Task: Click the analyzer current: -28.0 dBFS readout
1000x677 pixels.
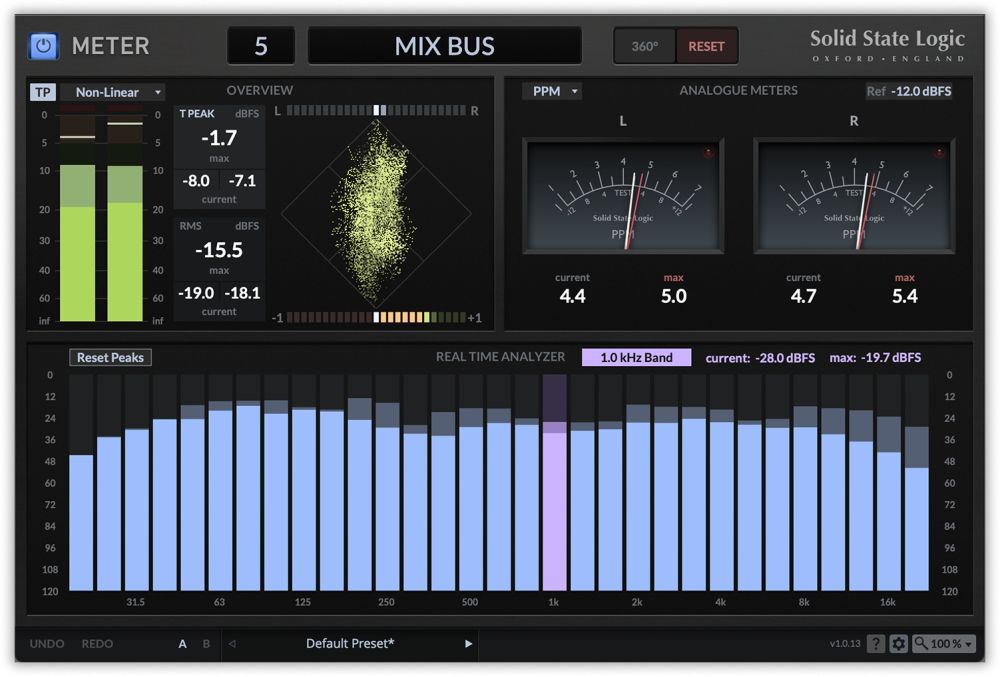Action: [760, 358]
